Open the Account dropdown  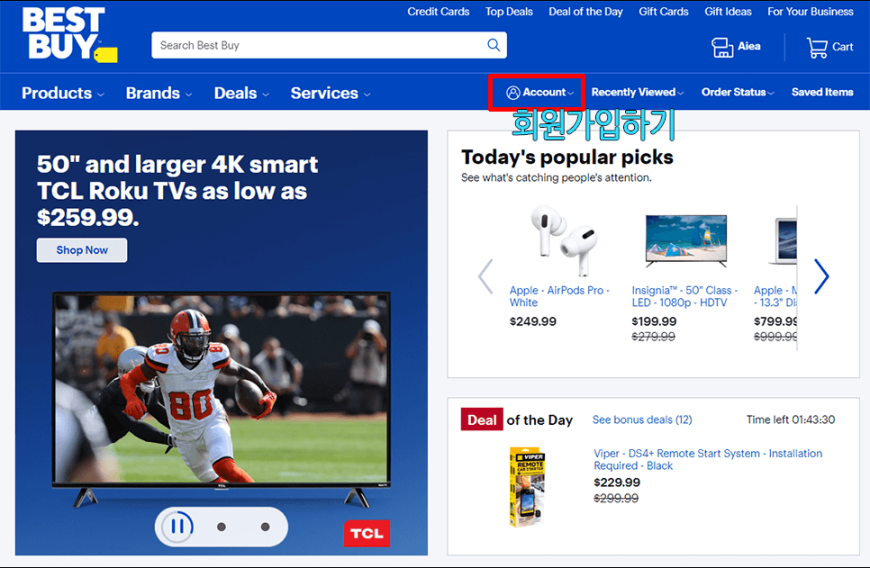540,93
